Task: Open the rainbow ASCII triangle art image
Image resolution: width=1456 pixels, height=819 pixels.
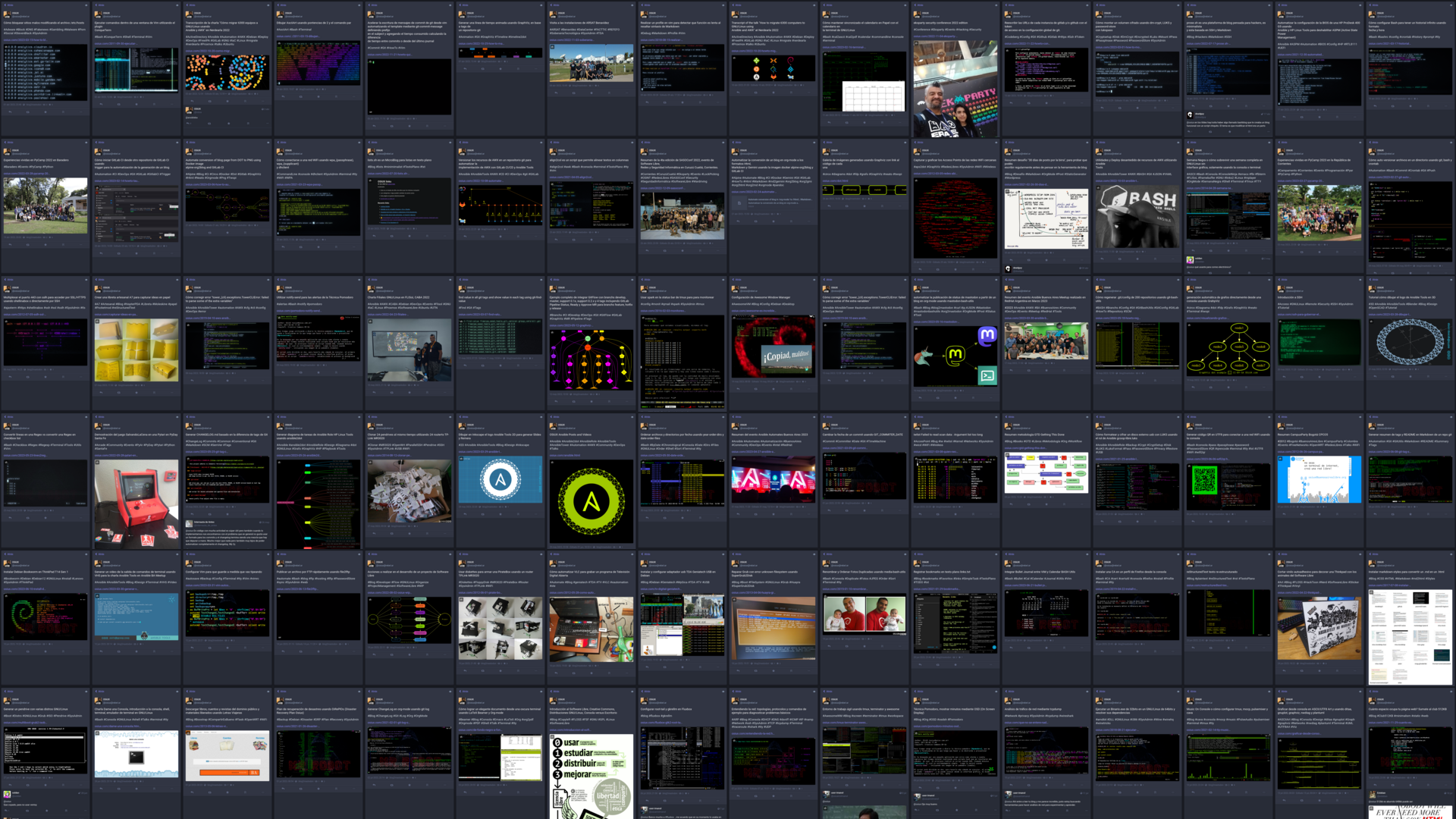Action: click(x=318, y=63)
